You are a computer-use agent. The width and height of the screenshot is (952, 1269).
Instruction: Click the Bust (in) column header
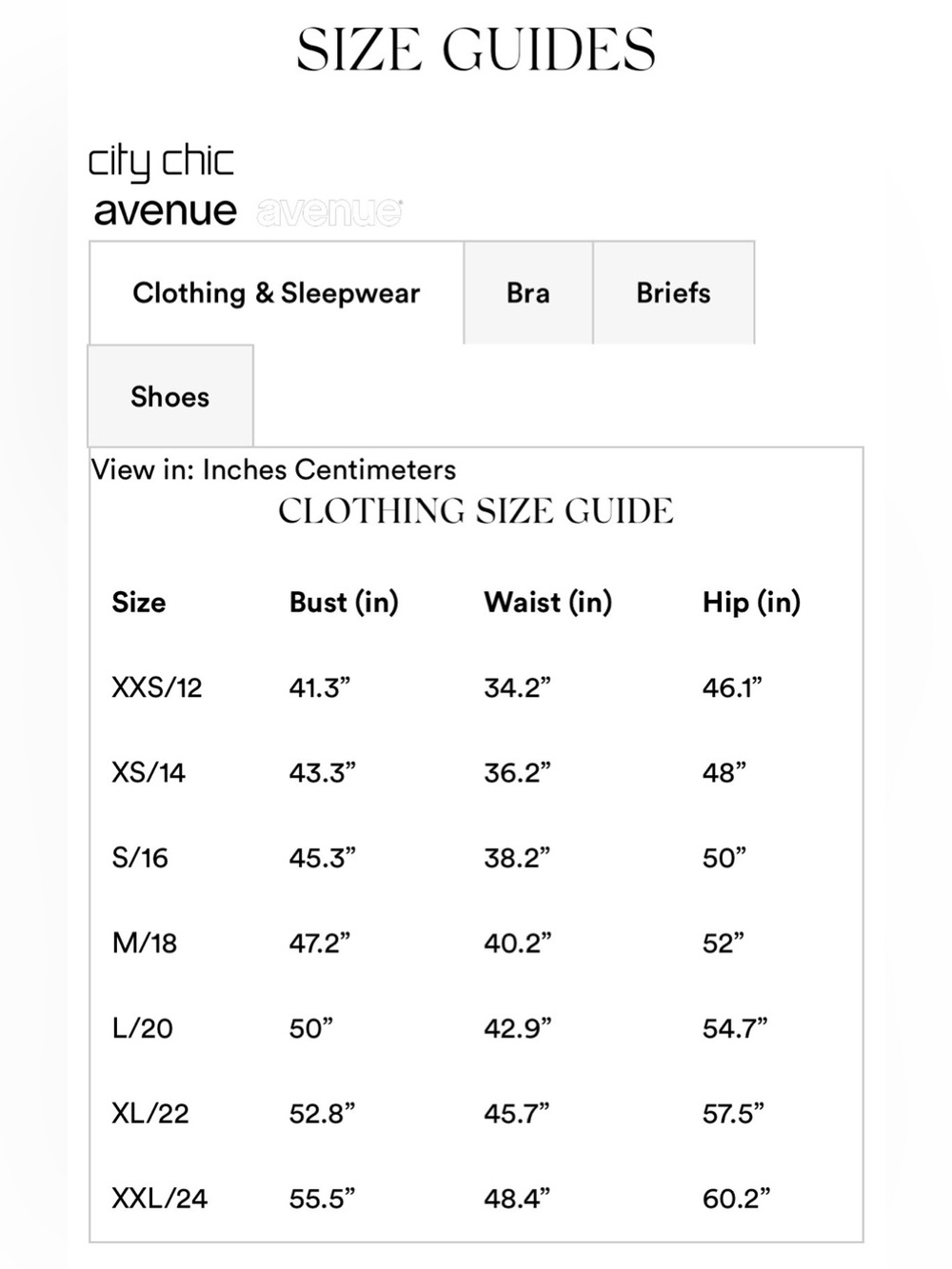pyautogui.click(x=344, y=603)
